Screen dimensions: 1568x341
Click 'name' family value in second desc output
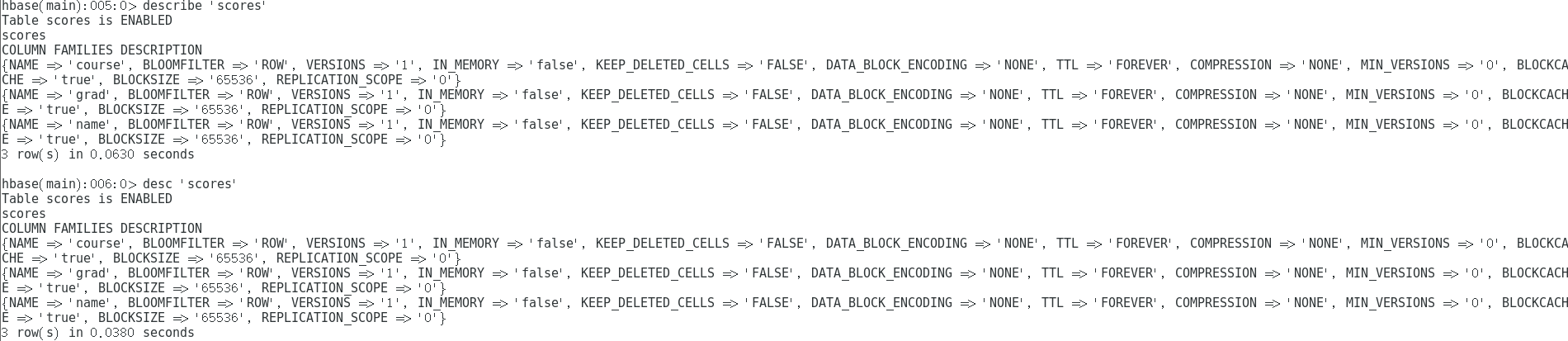tap(91, 303)
